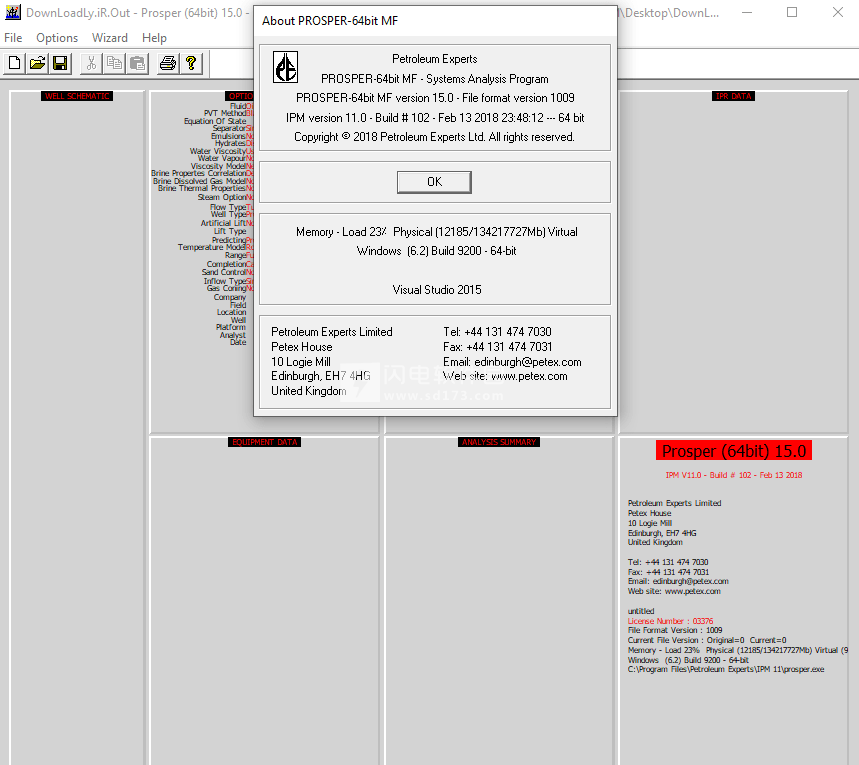Click the Open file folder icon

tap(37, 64)
